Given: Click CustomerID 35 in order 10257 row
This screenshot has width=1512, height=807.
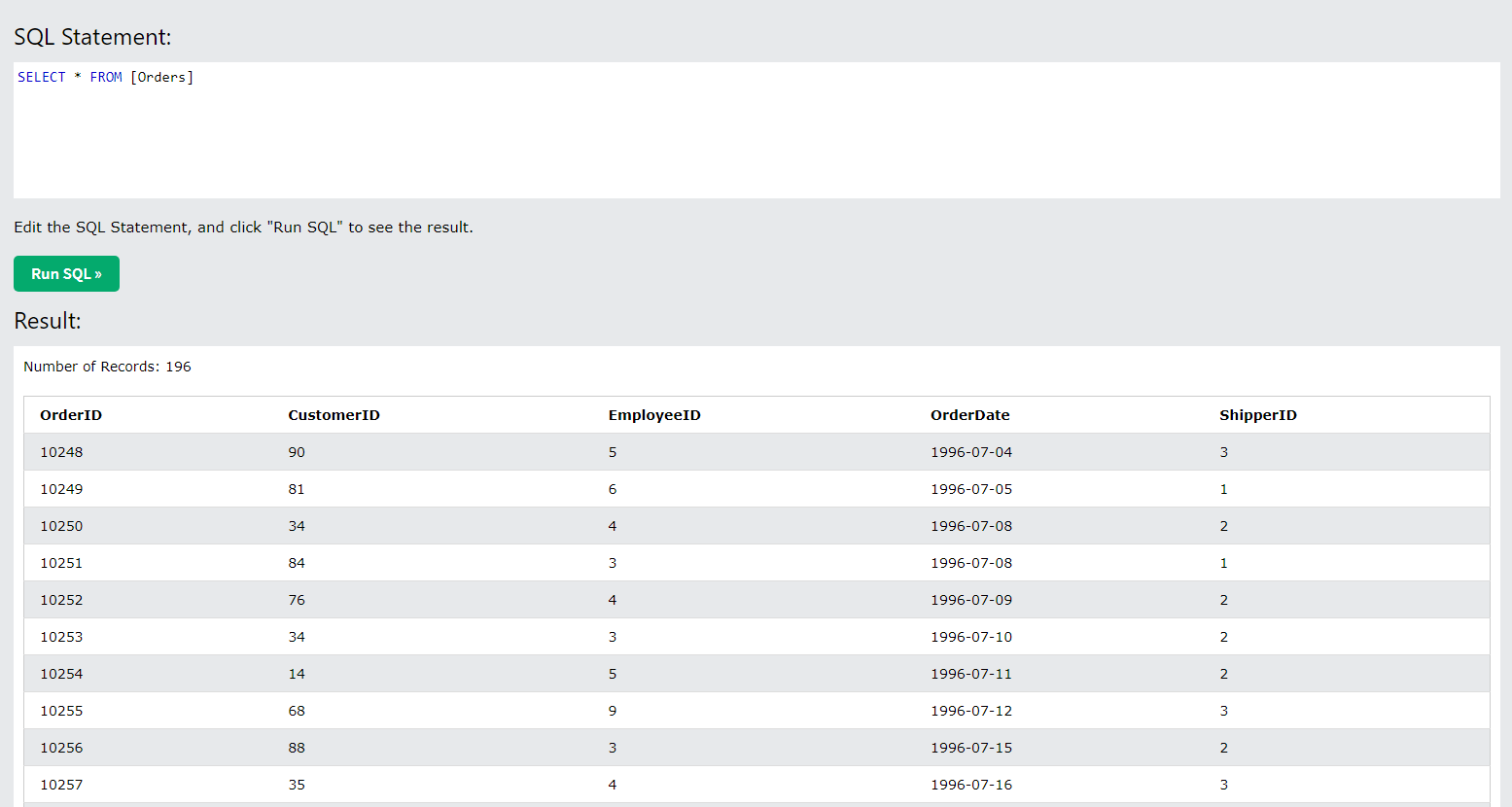Looking at the screenshot, I should pyautogui.click(x=297, y=785).
